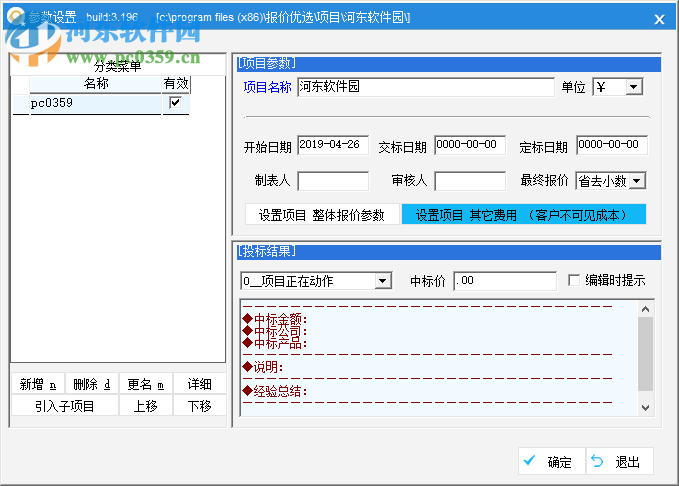The height and width of the screenshot is (486, 679).
Task: Click the 制表人 input field
Action: click(x=333, y=181)
